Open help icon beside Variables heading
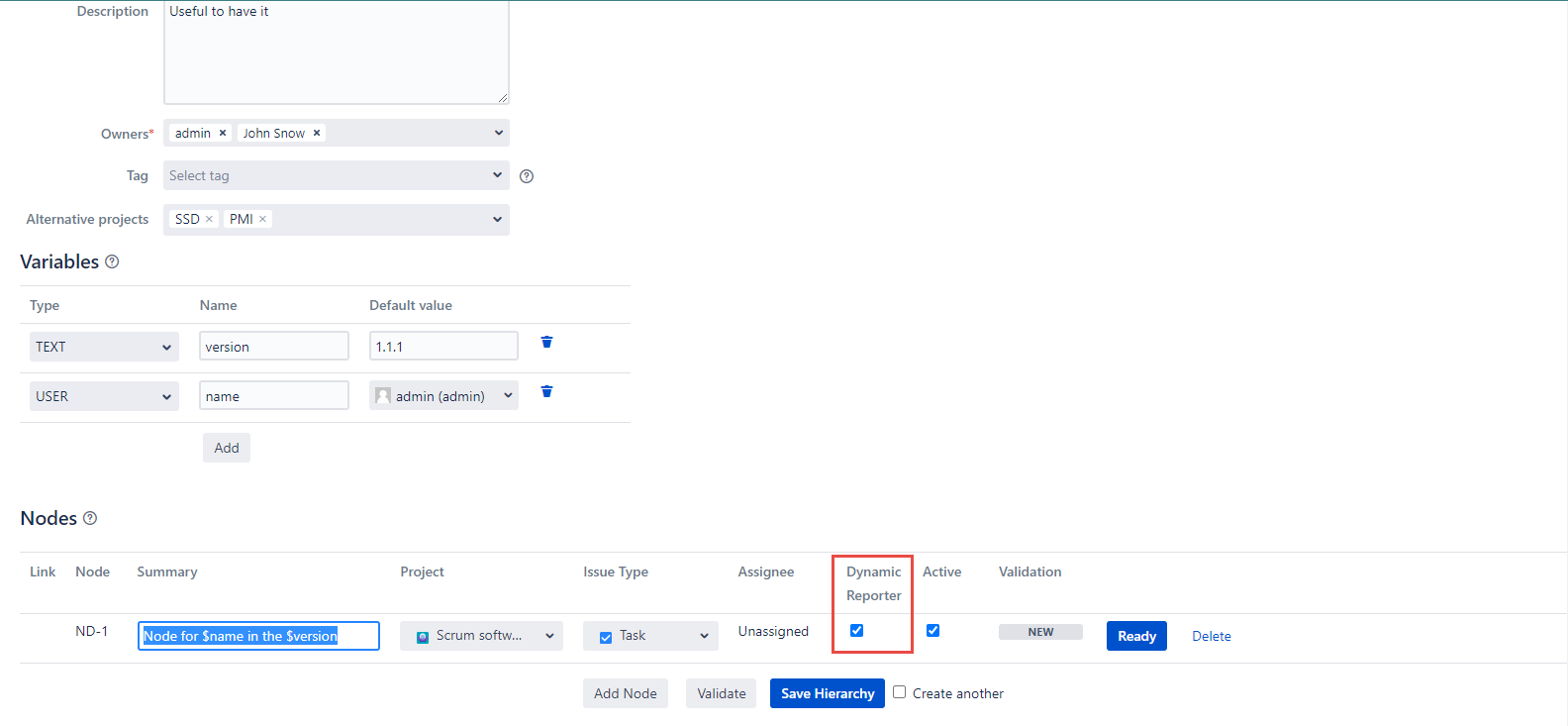This screenshot has width=1568, height=726. (x=112, y=261)
